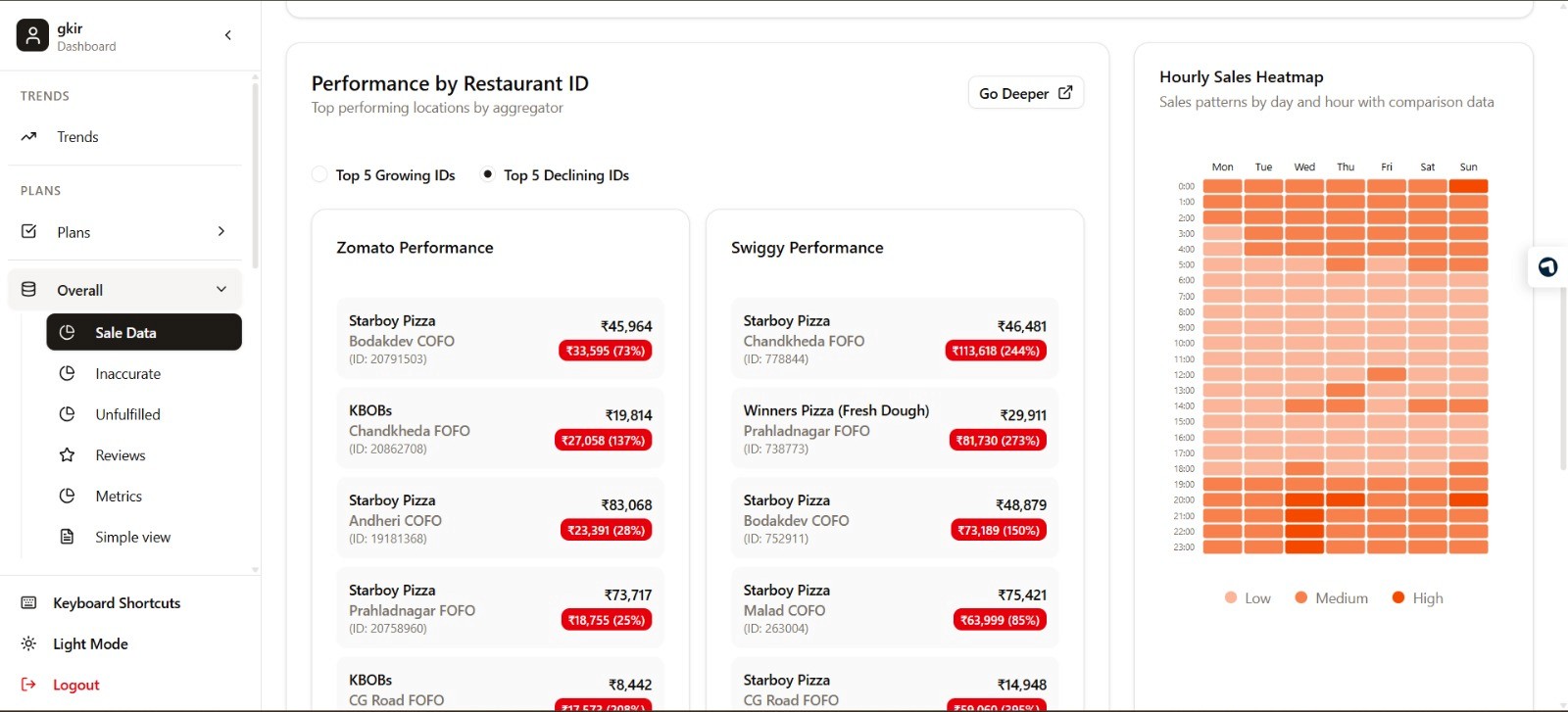Click the Metrics pie chart icon
1568x712 pixels.
(67, 497)
